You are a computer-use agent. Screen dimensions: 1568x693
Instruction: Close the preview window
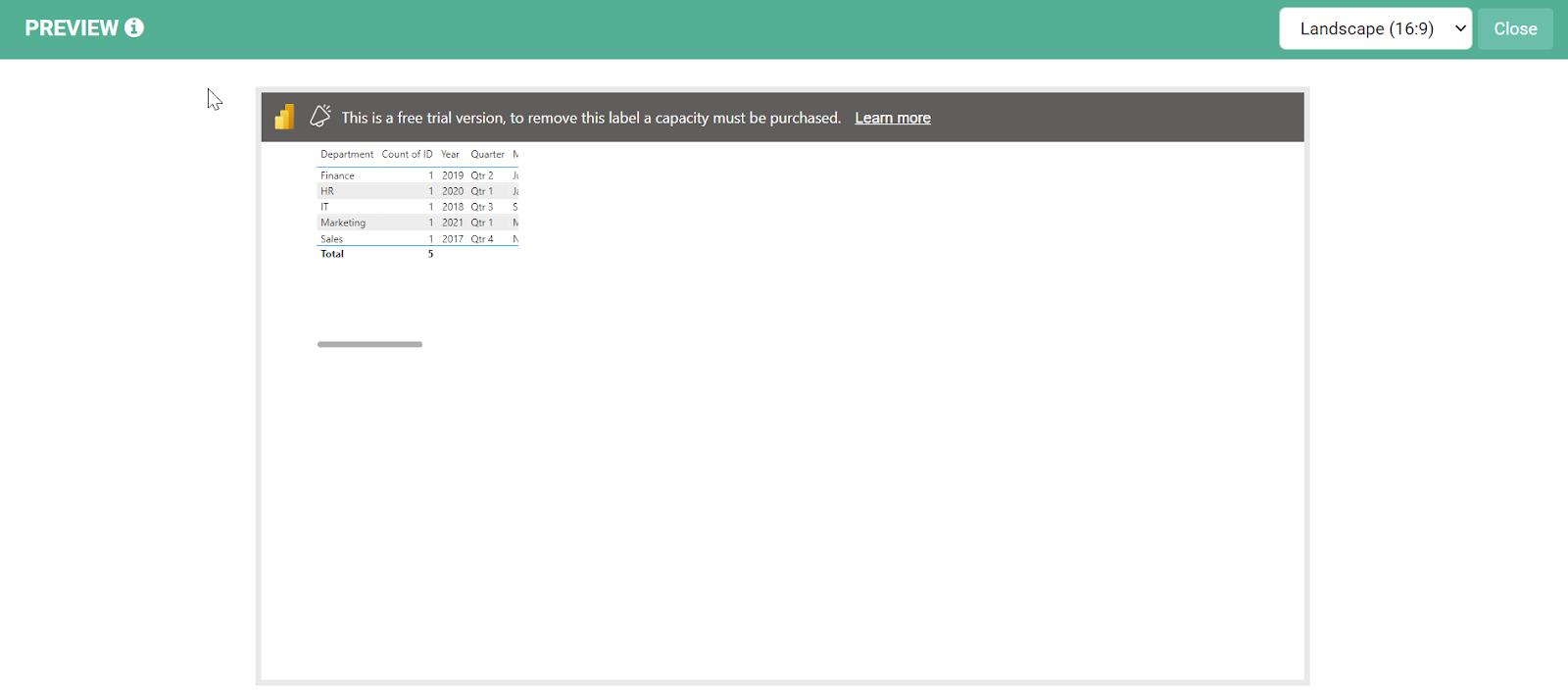1514,28
